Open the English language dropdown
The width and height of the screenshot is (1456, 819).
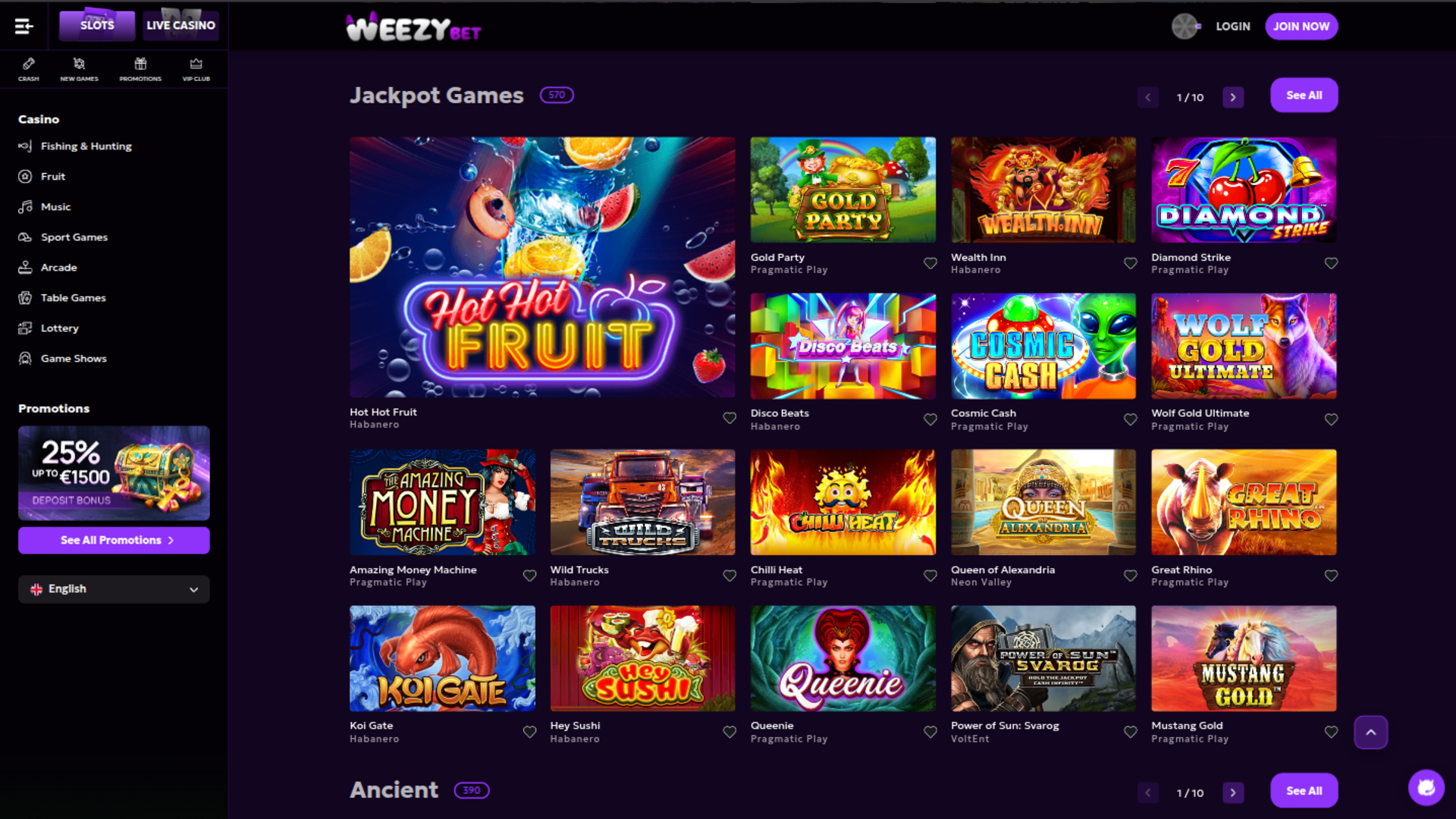point(114,589)
